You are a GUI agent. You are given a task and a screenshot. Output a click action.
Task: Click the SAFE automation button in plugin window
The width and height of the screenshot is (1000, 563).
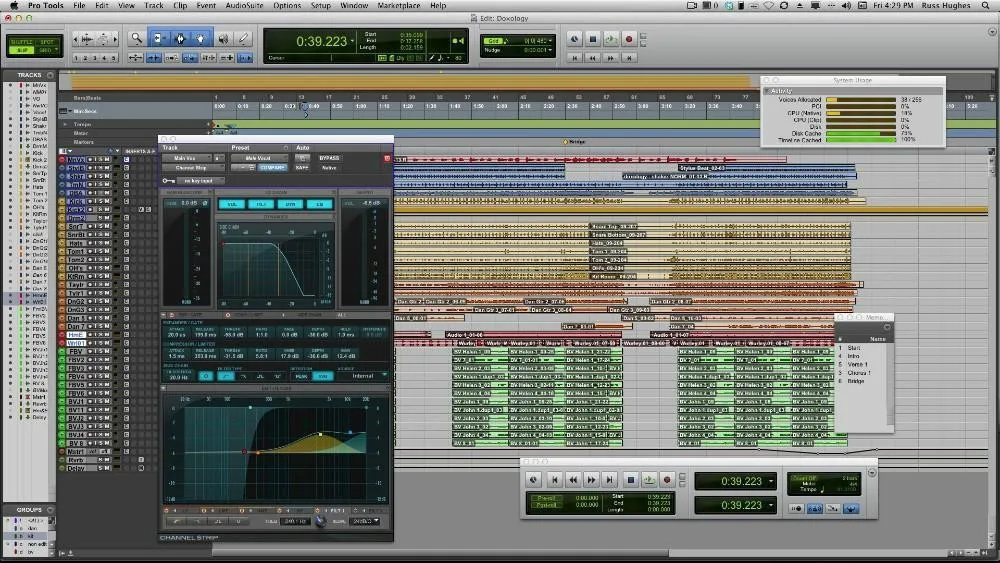302,168
